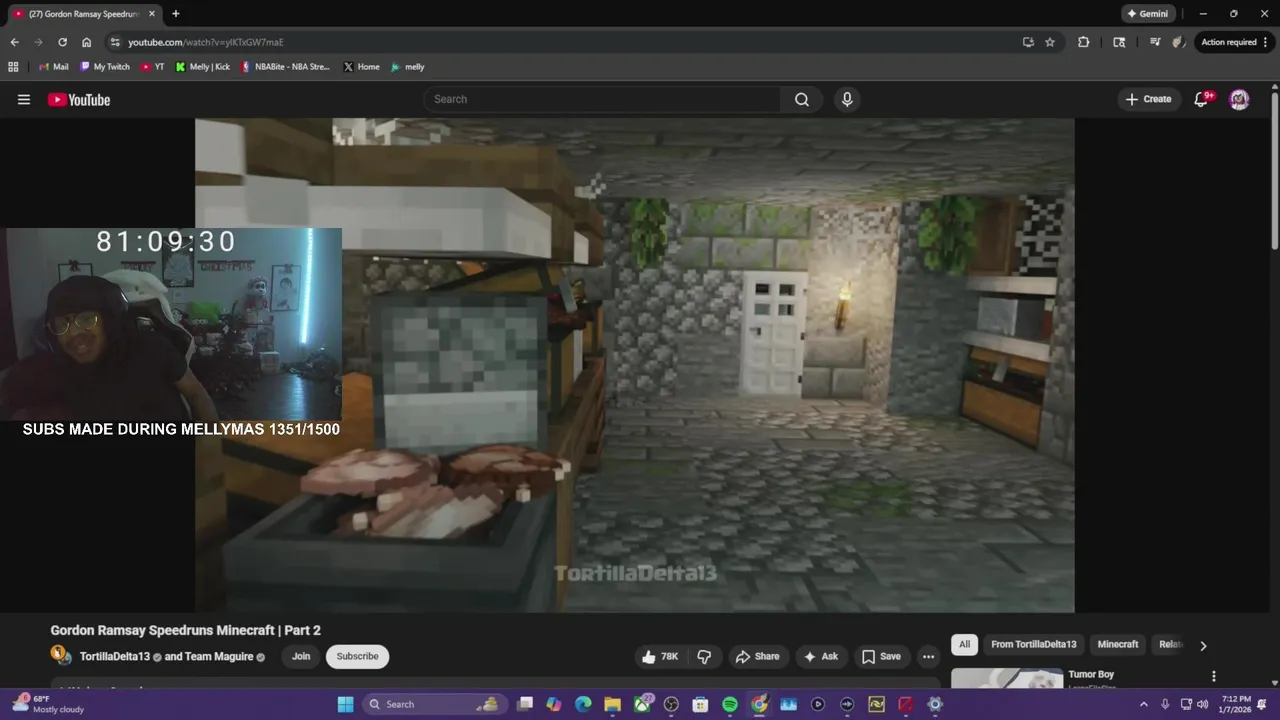
Task: View site information icon in address bar
Action: (x=115, y=42)
